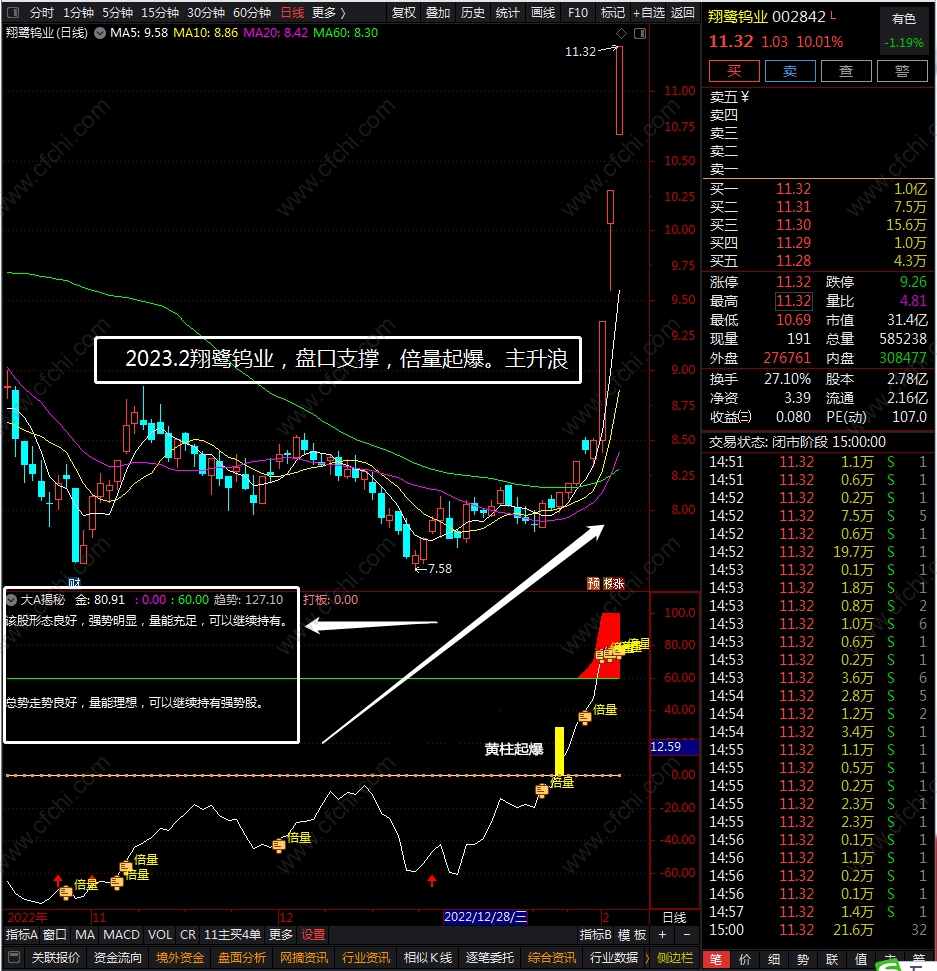The image size is (937, 971).
Task: Select the VOL indicator
Action: (160, 934)
